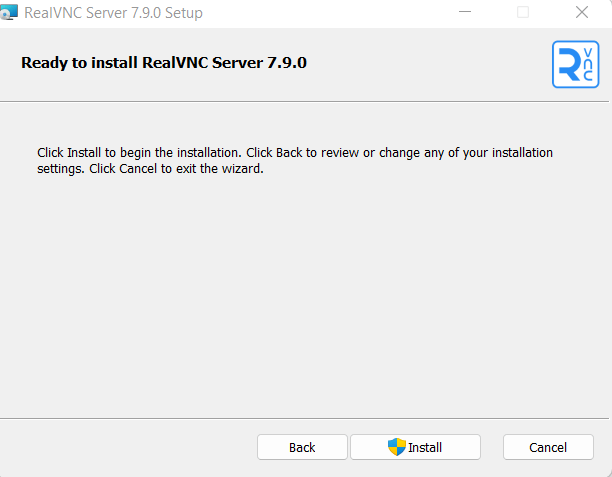Viewport: 612px width, 477px height.
Task: Click the setup installer icon in title bar
Action: tap(9, 12)
